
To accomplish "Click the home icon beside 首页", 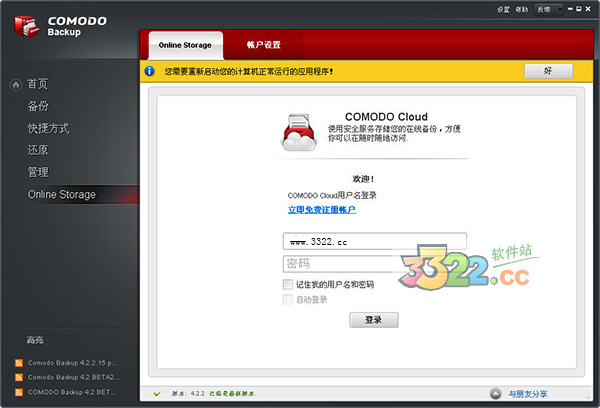I will (16, 85).
